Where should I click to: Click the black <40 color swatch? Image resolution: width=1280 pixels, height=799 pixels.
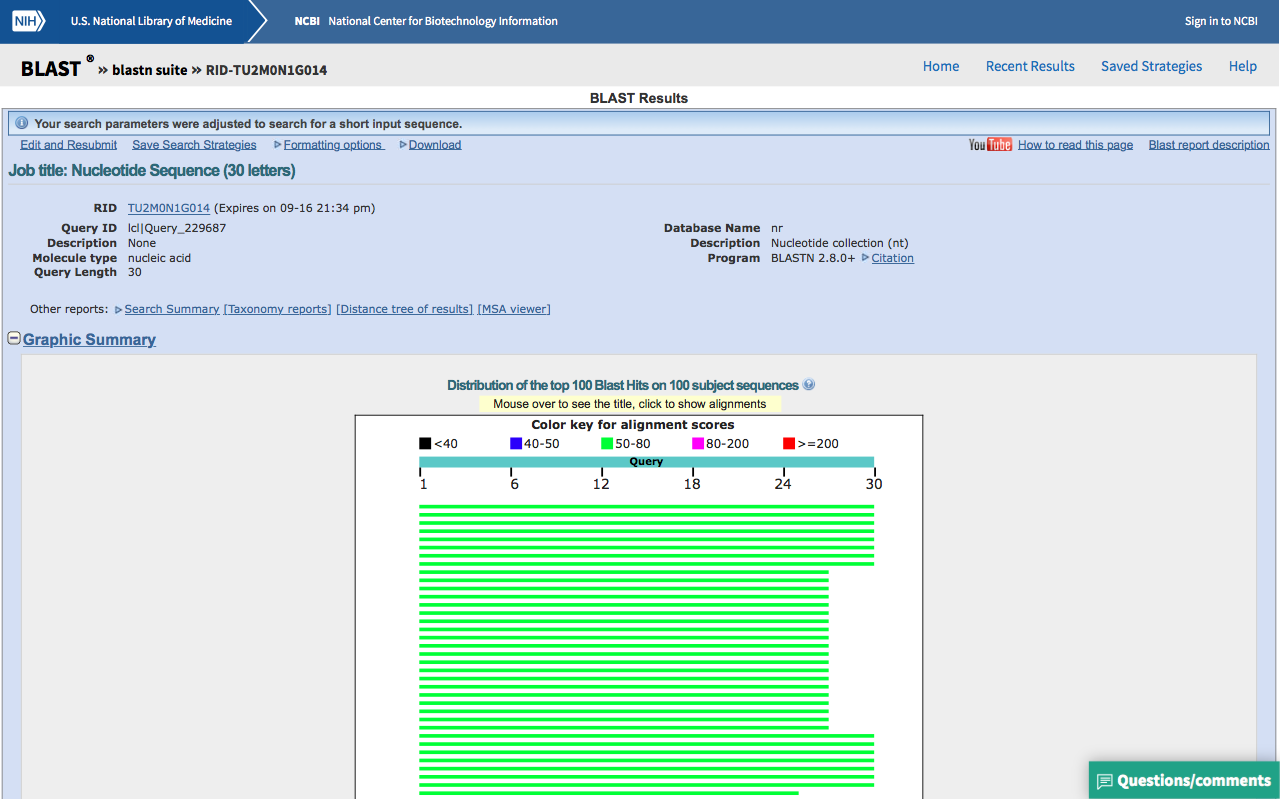425,443
